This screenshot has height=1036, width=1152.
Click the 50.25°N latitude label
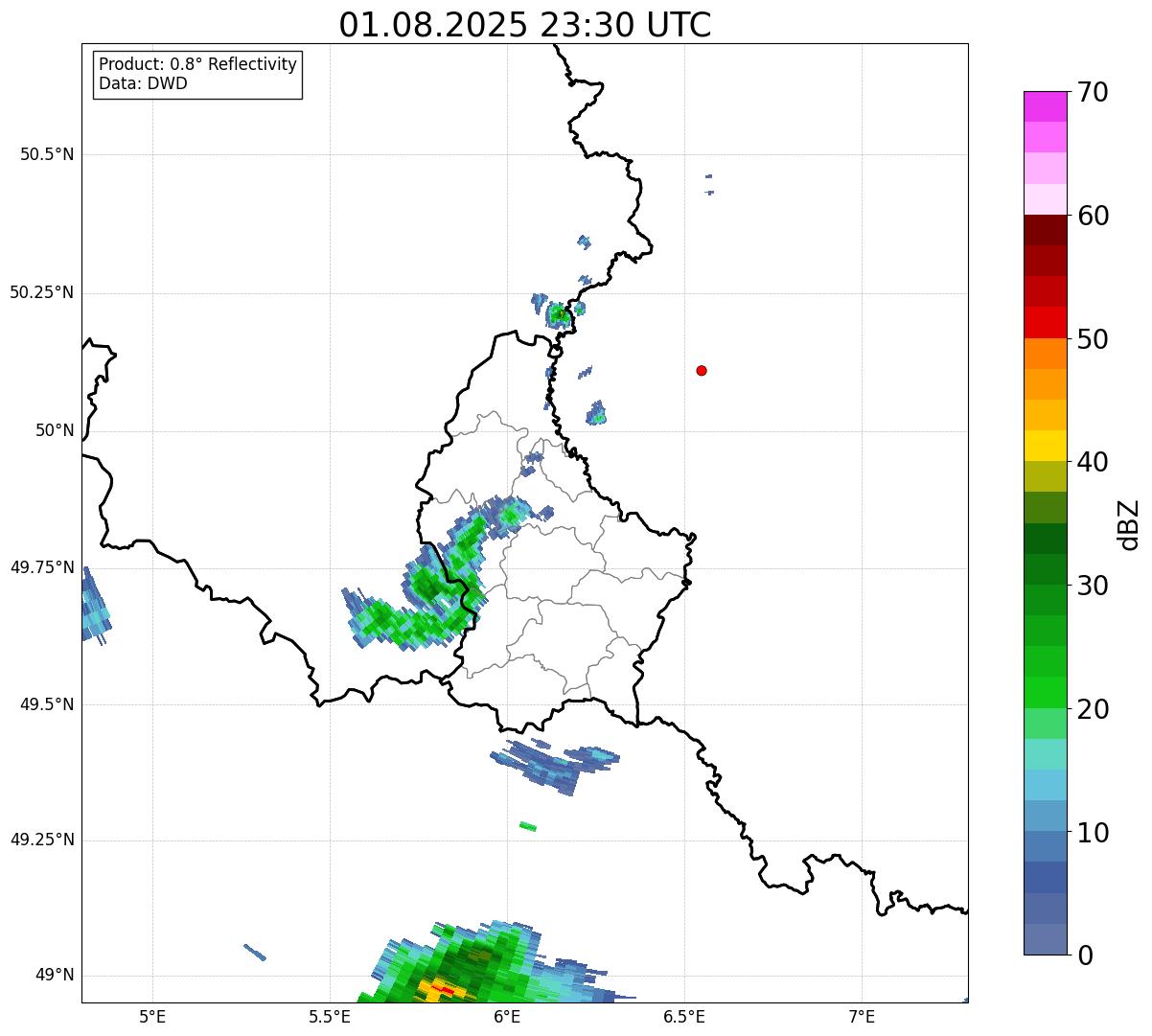click(42, 292)
